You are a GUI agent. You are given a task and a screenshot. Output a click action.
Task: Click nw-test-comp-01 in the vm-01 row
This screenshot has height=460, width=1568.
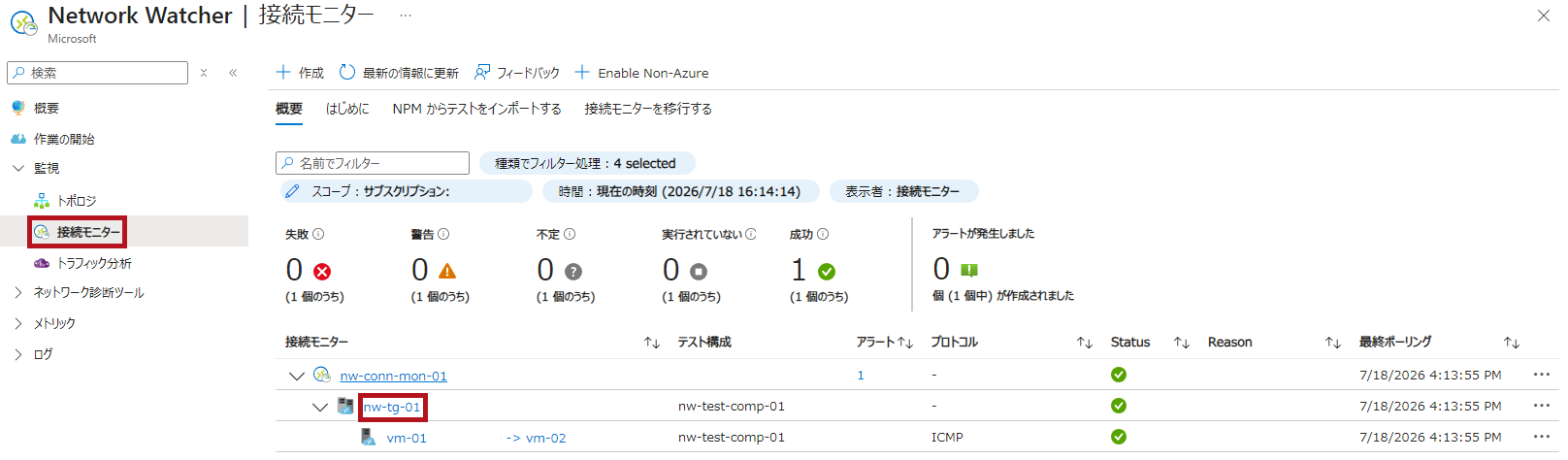click(x=732, y=438)
